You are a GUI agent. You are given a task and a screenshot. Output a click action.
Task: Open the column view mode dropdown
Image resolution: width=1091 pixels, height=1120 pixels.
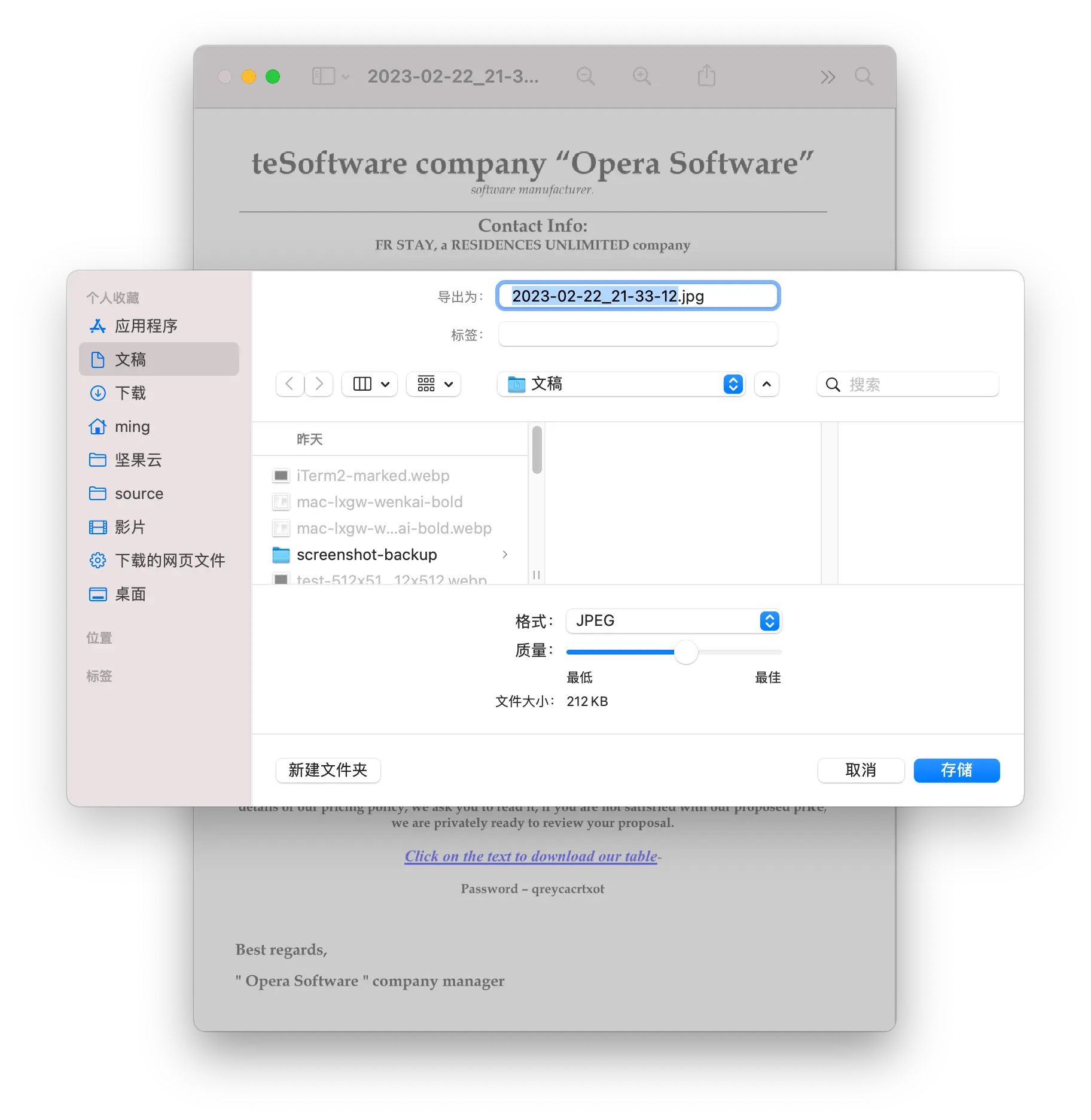coord(370,384)
